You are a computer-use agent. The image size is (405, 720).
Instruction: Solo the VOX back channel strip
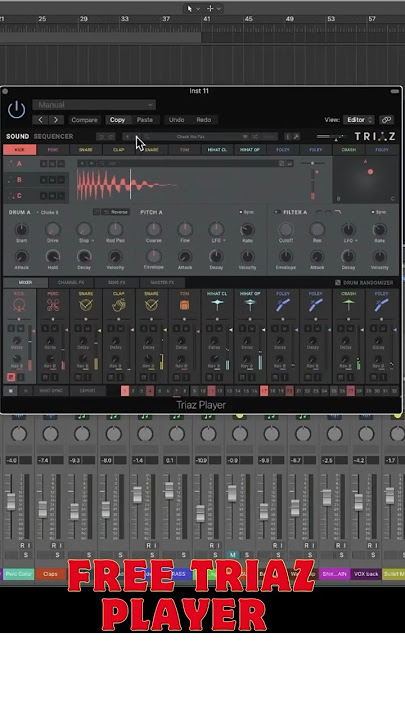point(373,555)
